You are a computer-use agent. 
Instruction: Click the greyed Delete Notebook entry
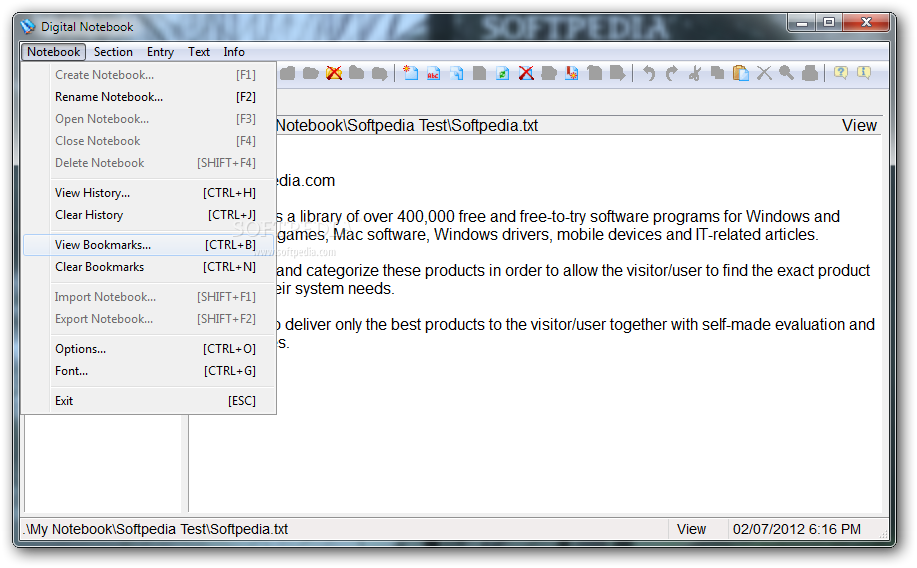pyautogui.click(x=149, y=163)
